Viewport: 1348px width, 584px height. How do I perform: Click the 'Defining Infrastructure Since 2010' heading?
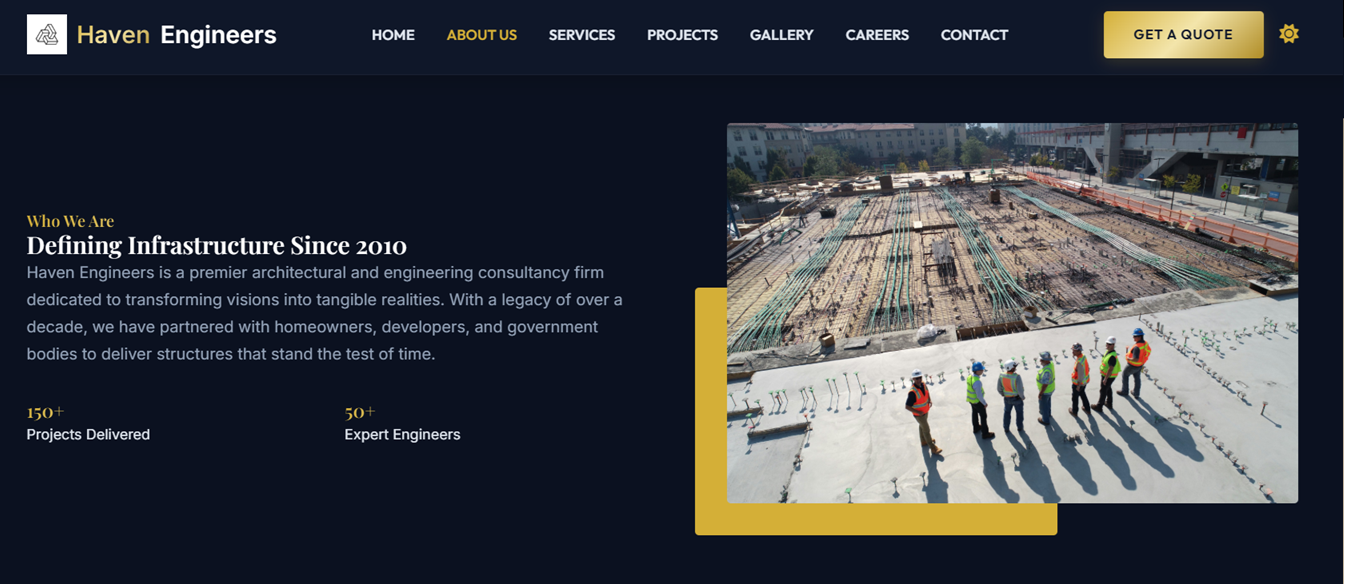[216, 245]
